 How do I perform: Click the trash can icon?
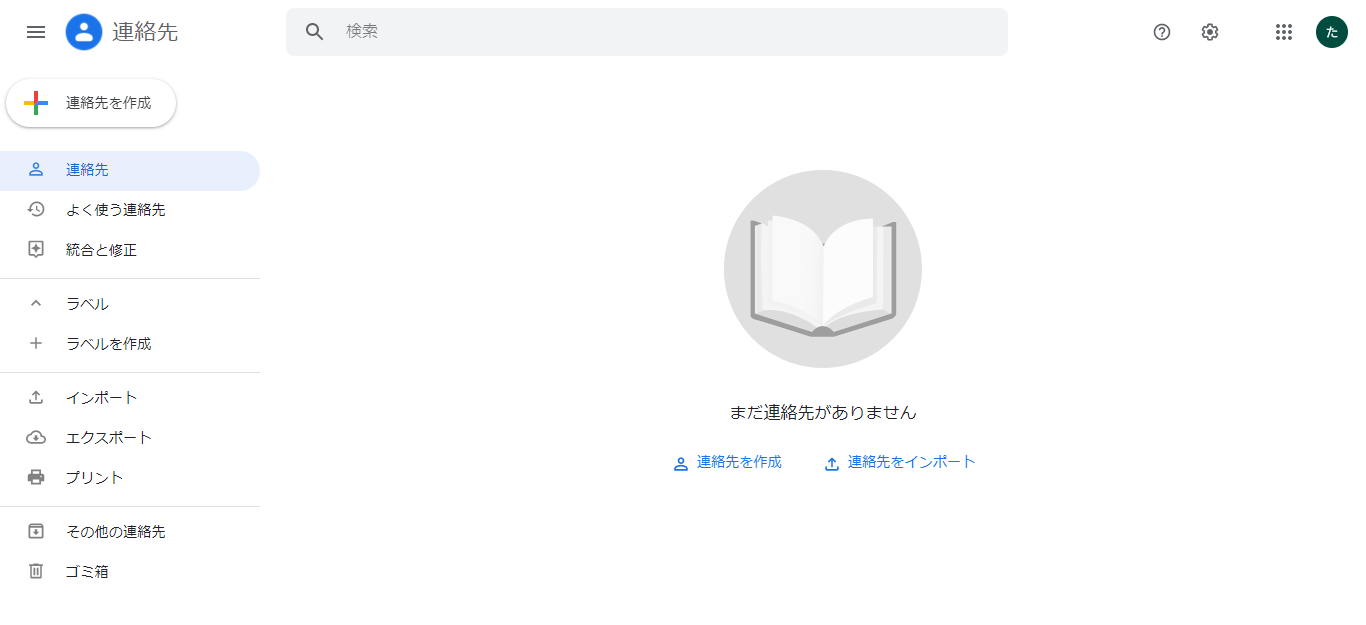(x=36, y=572)
